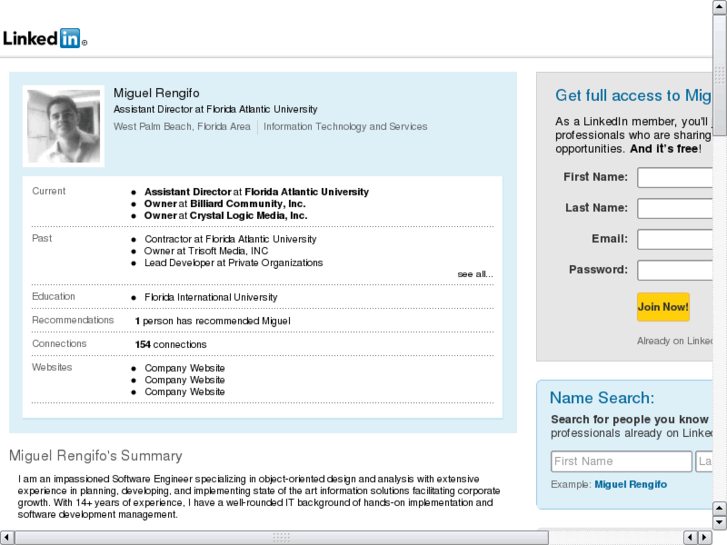The width and height of the screenshot is (727, 545).
Task: Open the example Miguel Rengifo link
Action: (631, 484)
